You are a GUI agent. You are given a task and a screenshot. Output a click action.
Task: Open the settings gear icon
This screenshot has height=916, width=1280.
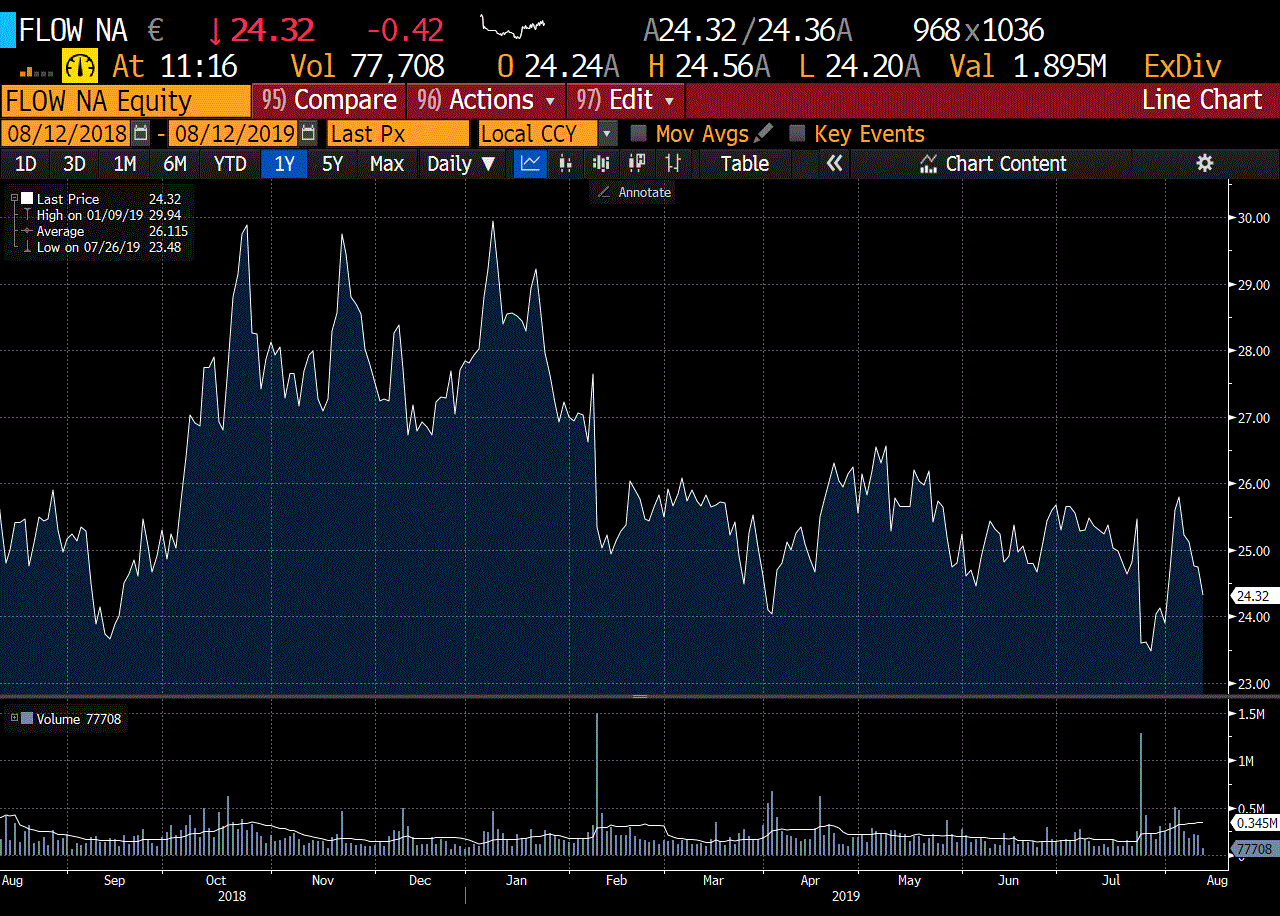click(1204, 164)
